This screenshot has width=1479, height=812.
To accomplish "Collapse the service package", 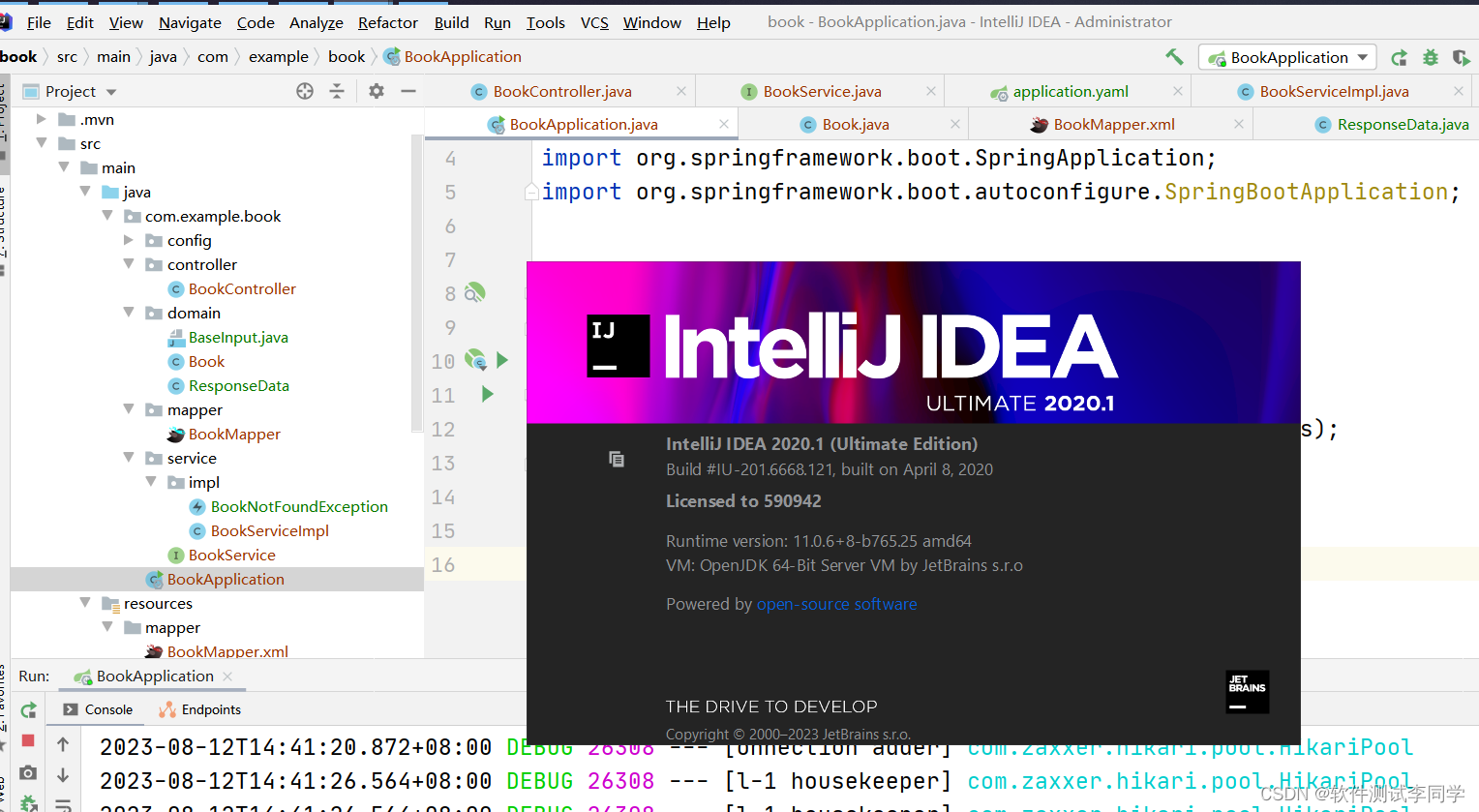I will 129,458.
